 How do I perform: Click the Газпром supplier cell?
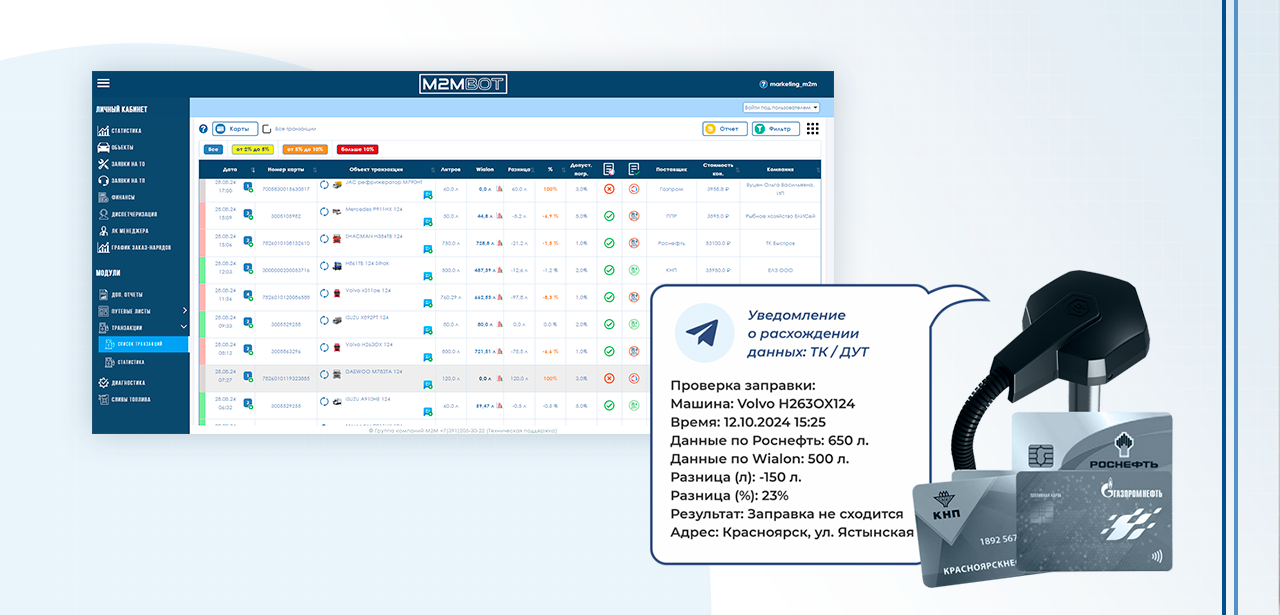pos(671,188)
